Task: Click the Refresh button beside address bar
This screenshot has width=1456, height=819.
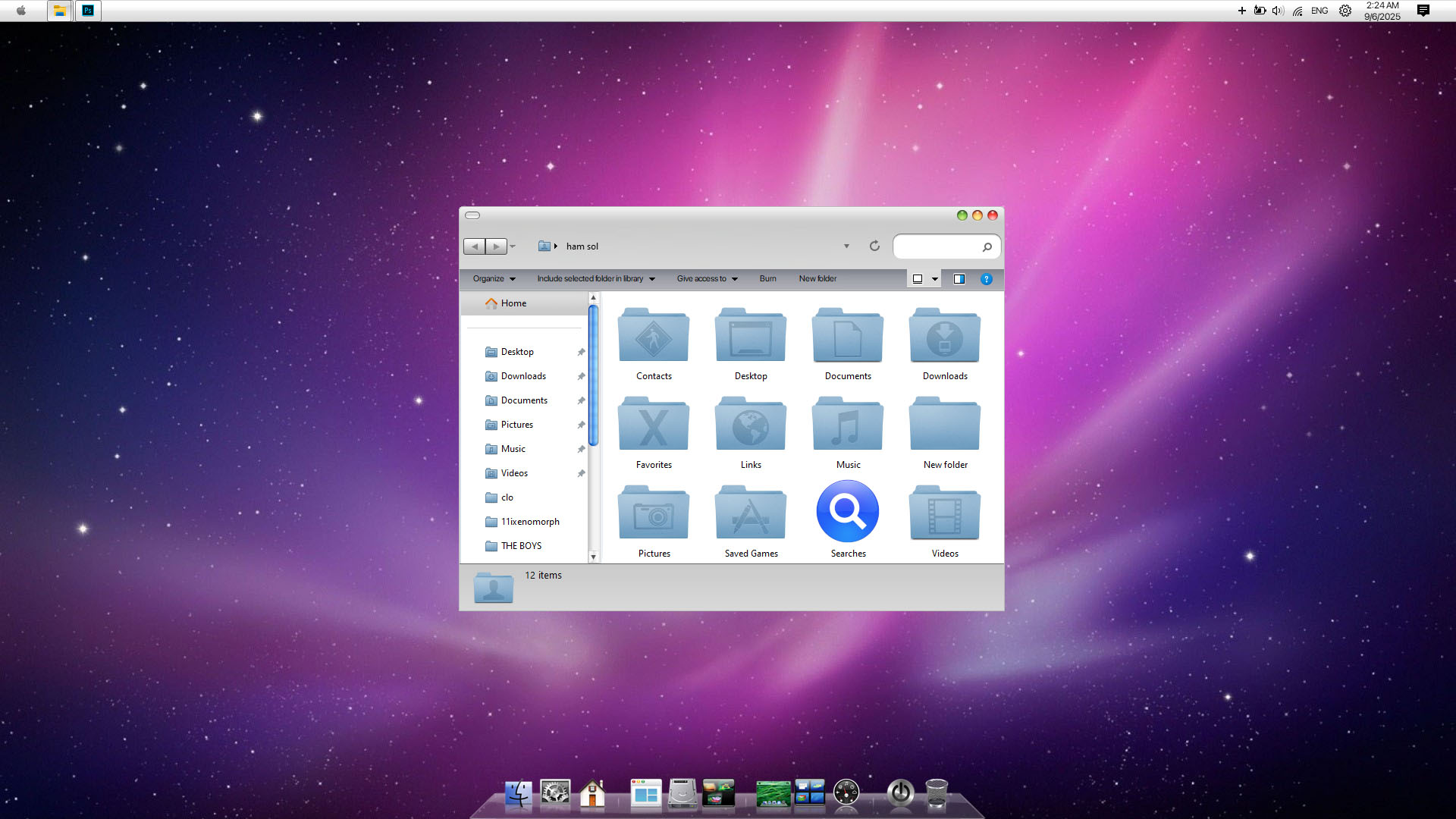Action: coord(874,246)
